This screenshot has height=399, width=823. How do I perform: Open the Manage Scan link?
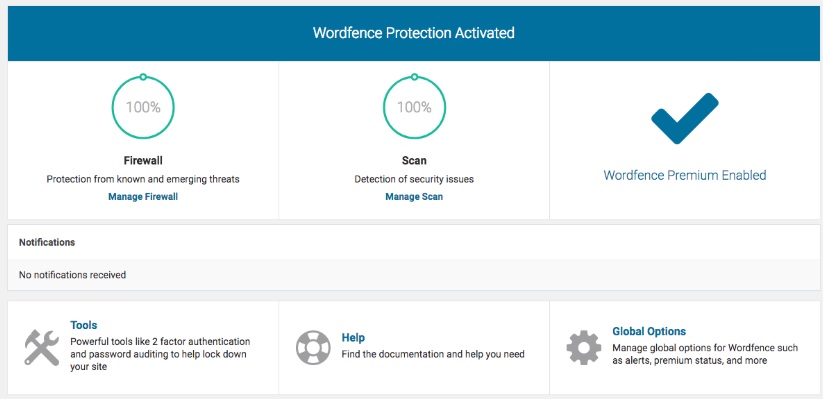tap(414, 197)
